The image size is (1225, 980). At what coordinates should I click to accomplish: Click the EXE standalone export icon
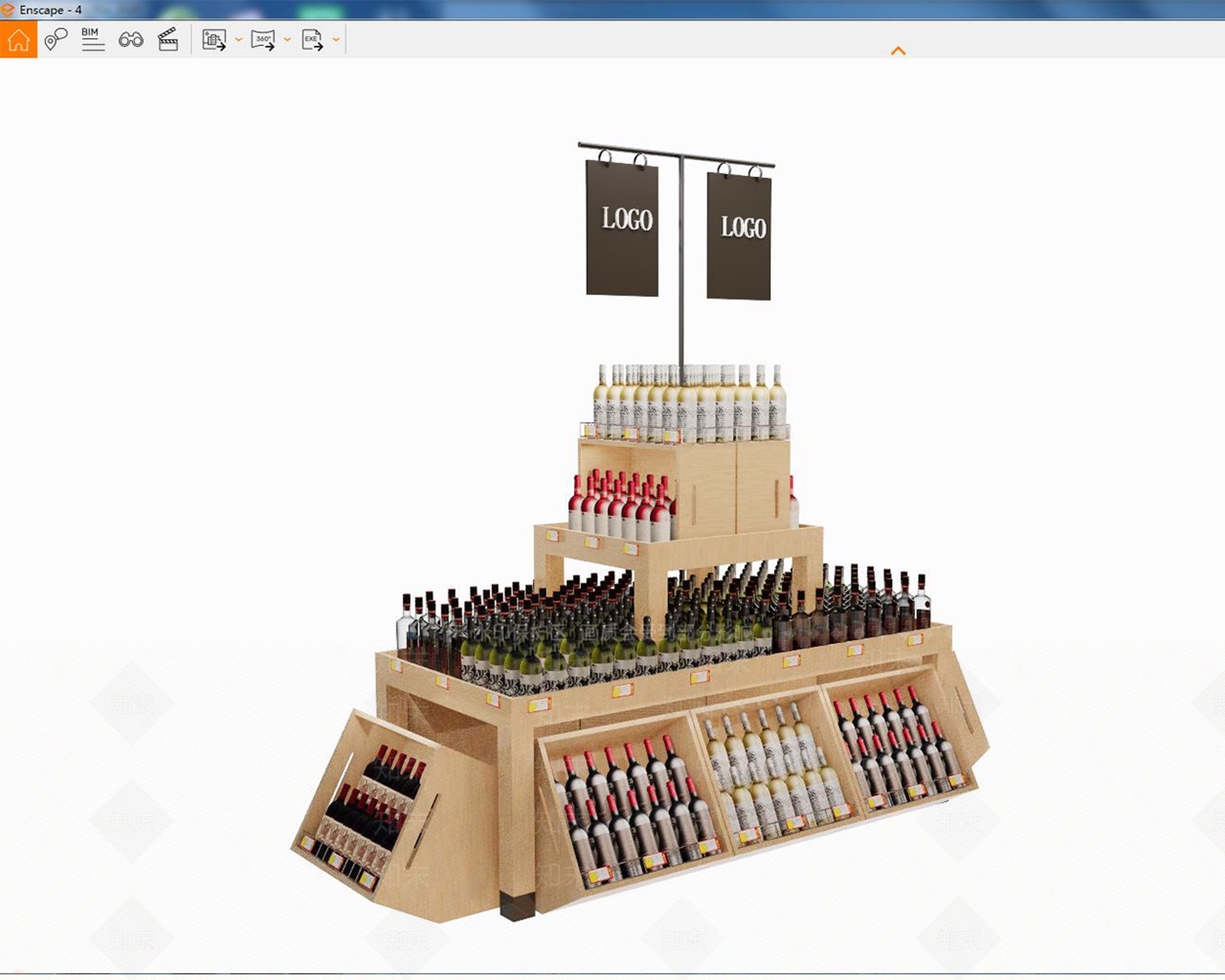(x=312, y=40)
